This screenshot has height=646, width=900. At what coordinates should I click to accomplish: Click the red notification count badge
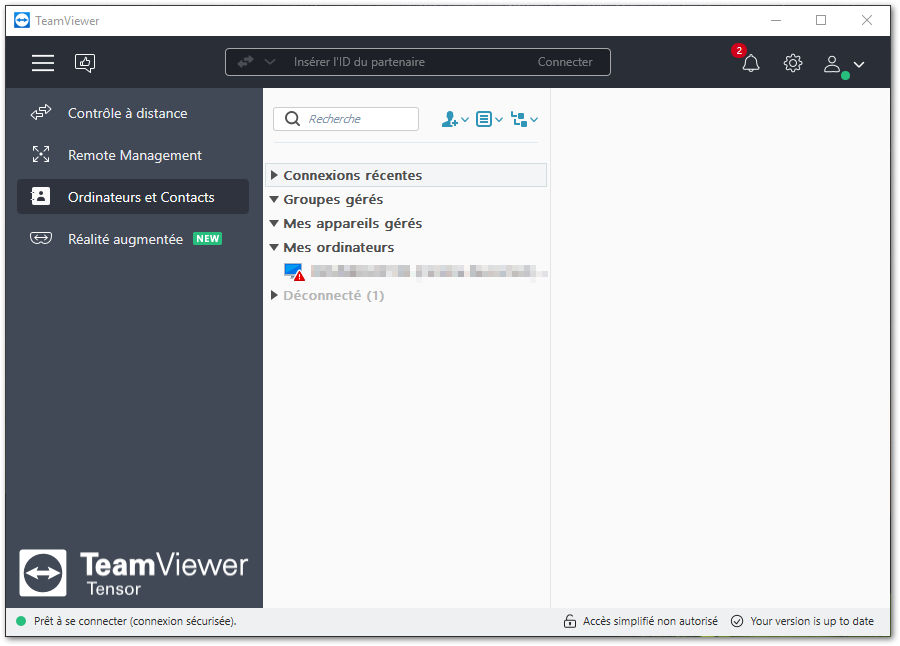tap(739, 51)
